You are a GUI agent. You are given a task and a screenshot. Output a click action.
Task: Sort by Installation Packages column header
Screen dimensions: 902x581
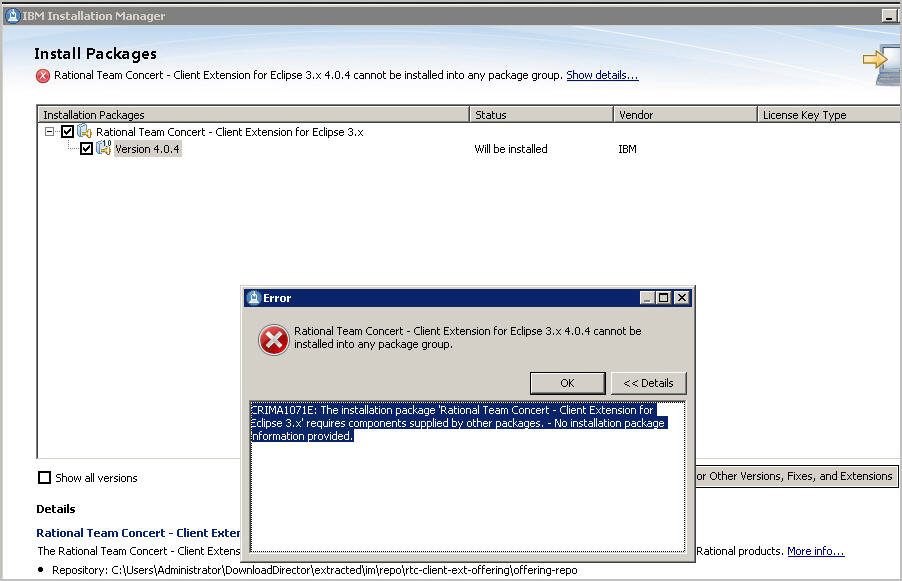[x=253, y=114]
